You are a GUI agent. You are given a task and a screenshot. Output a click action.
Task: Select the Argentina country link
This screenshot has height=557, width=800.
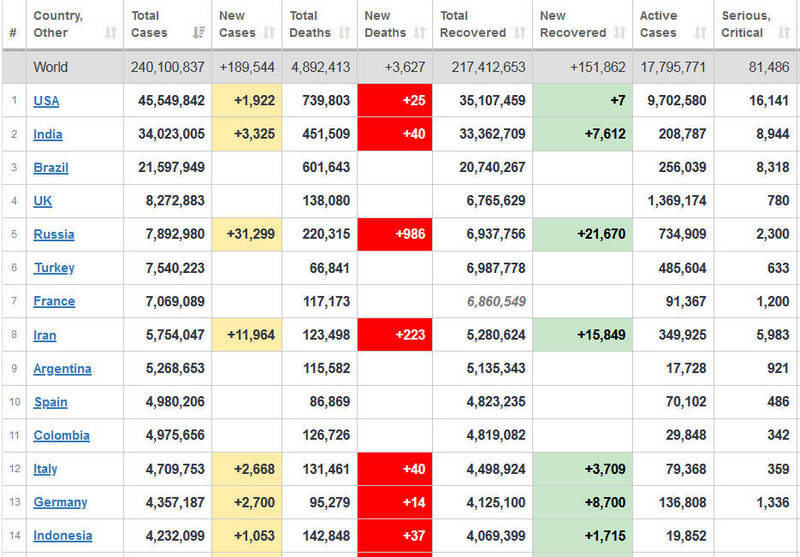[x=62, y=369]
